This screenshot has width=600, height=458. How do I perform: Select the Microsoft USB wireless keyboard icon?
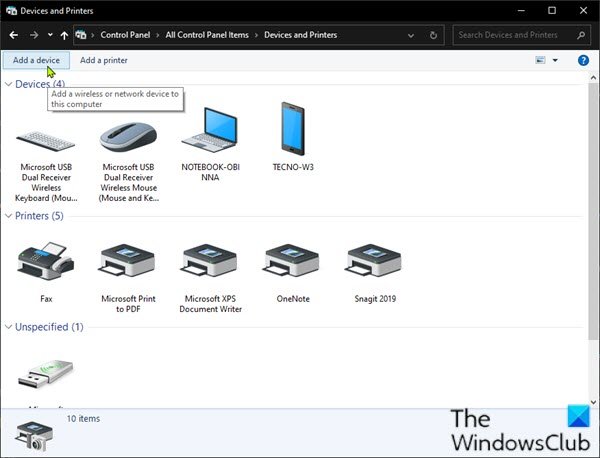point(46,141)
